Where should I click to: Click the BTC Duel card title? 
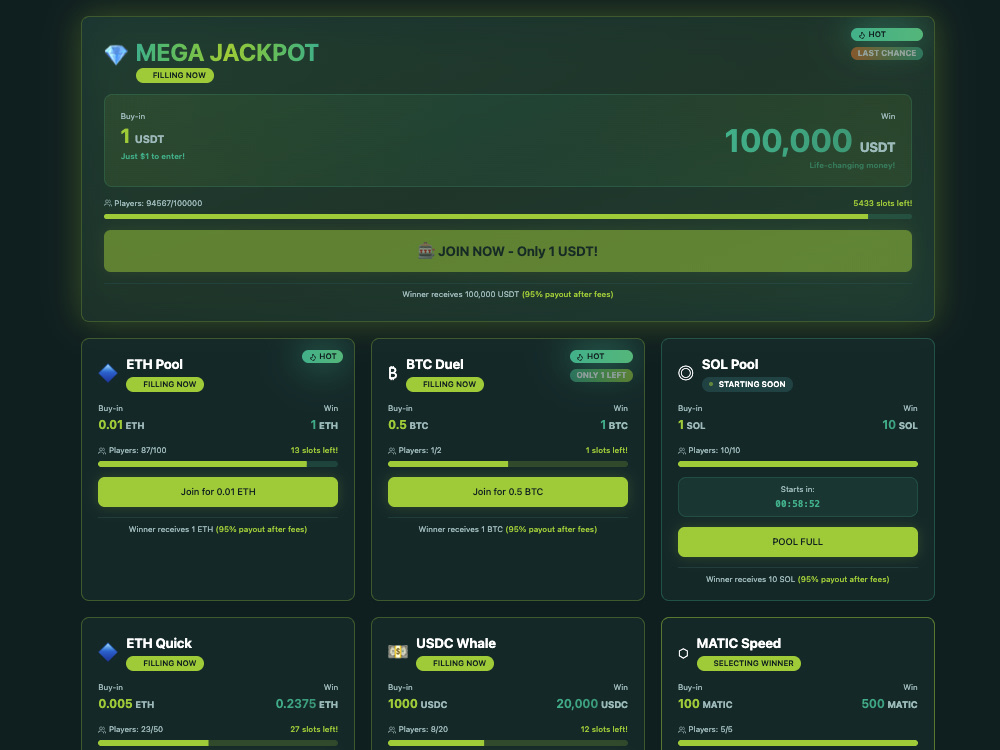[x=435, y=364]
